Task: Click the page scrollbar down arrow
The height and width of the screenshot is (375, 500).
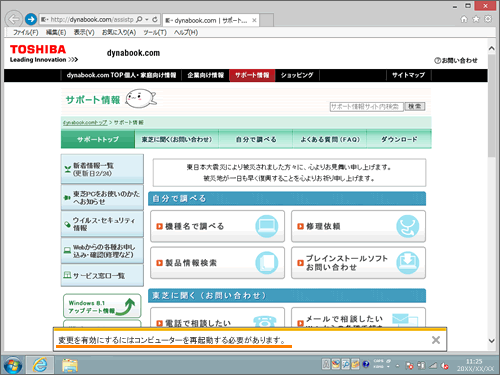Action: (492, 341)
